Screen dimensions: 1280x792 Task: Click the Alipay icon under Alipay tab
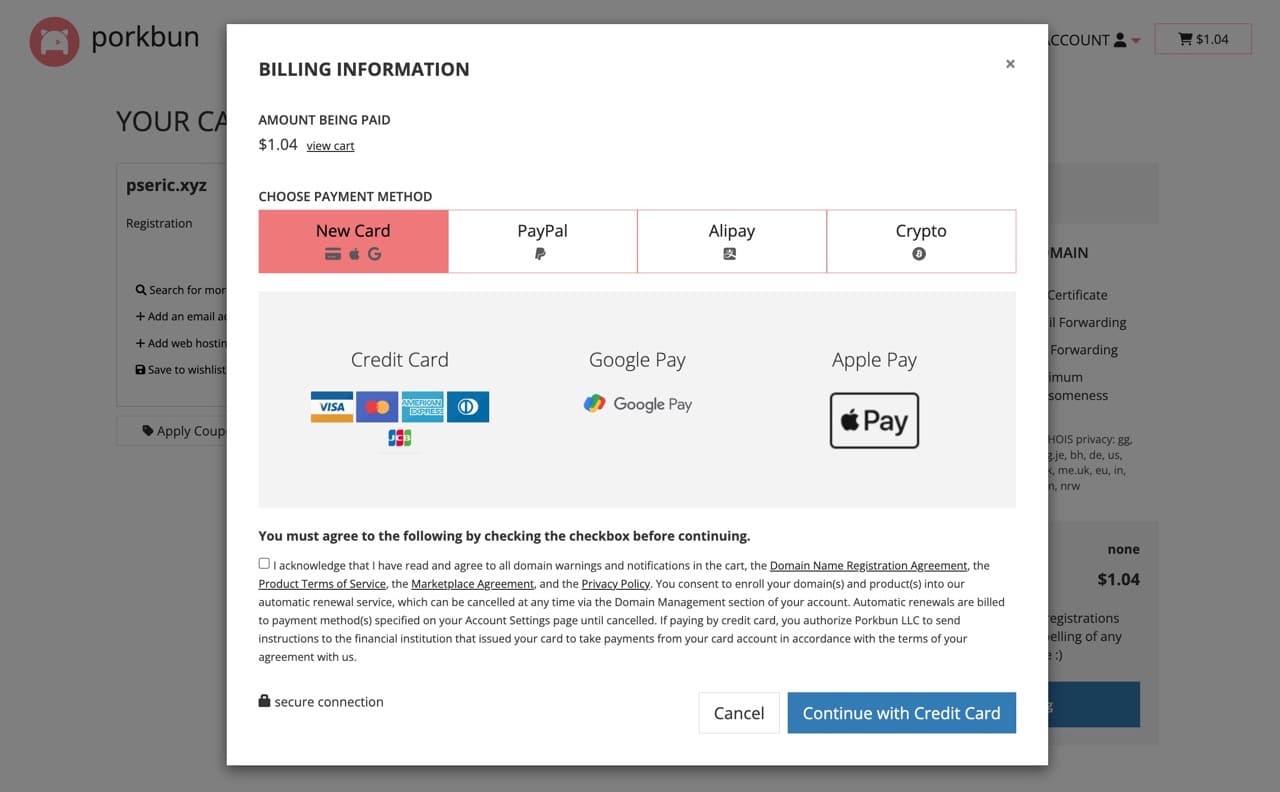(x=730, y=255)
